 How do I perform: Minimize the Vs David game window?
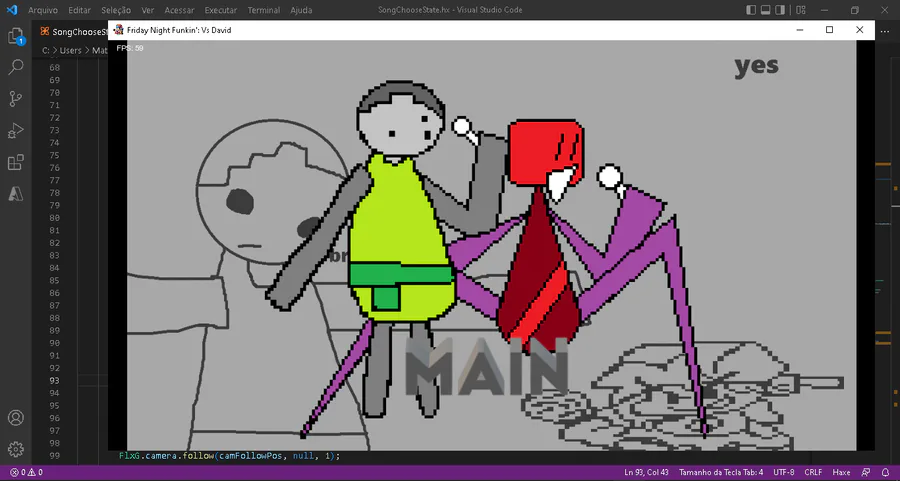tap(800, 30)
